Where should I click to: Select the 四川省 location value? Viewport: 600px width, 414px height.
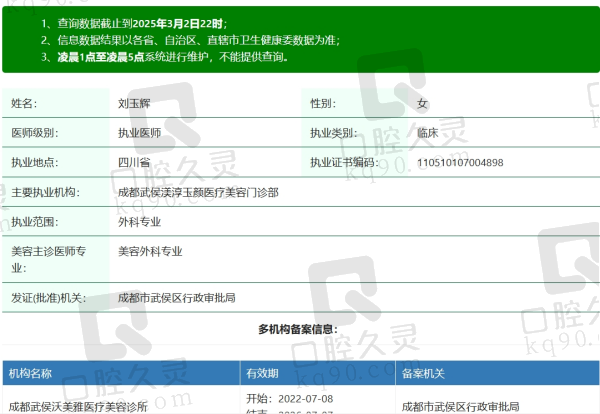(134, 162)
